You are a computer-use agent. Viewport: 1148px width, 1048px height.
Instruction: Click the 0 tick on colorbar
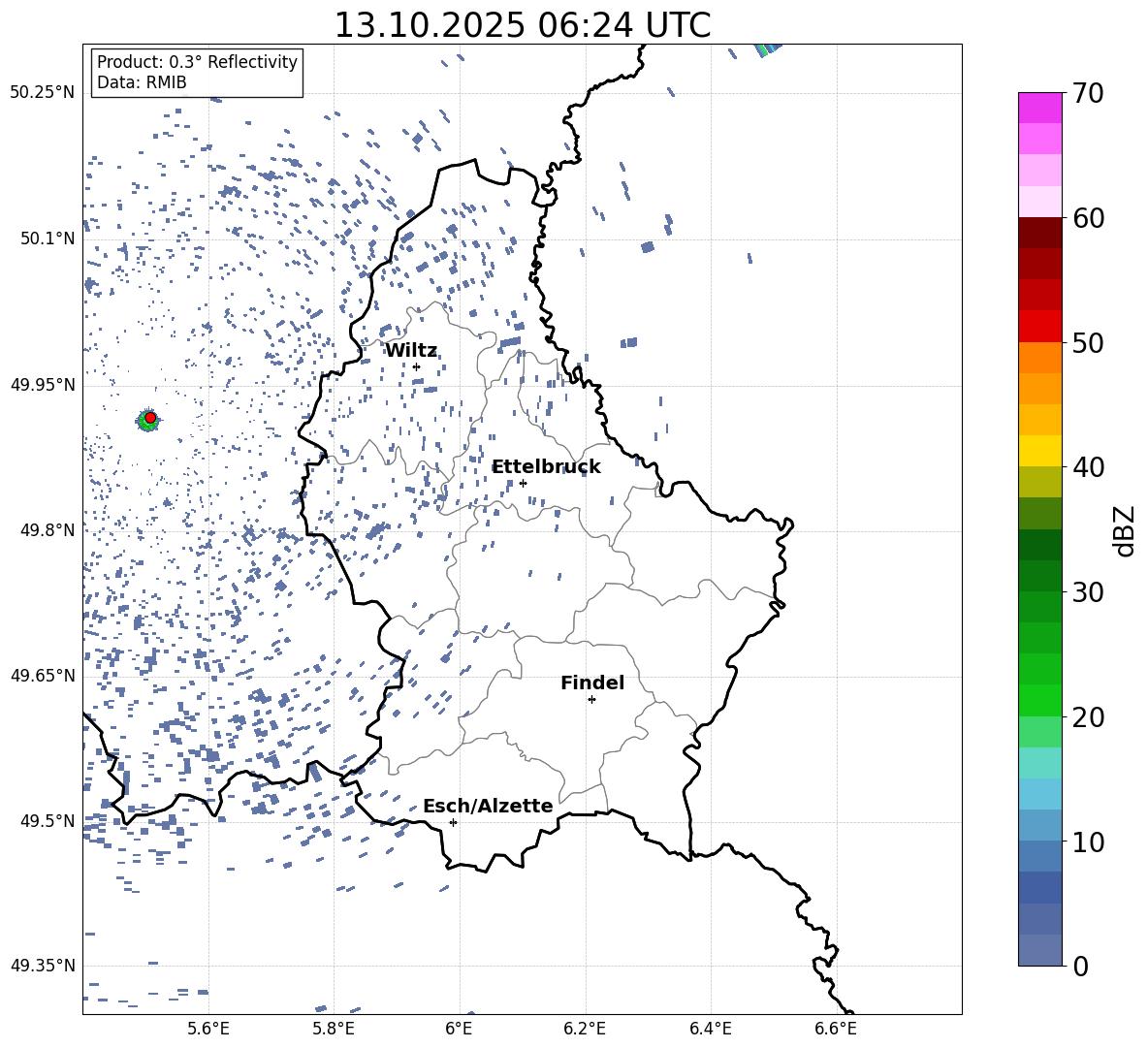tap(1080, 966)
